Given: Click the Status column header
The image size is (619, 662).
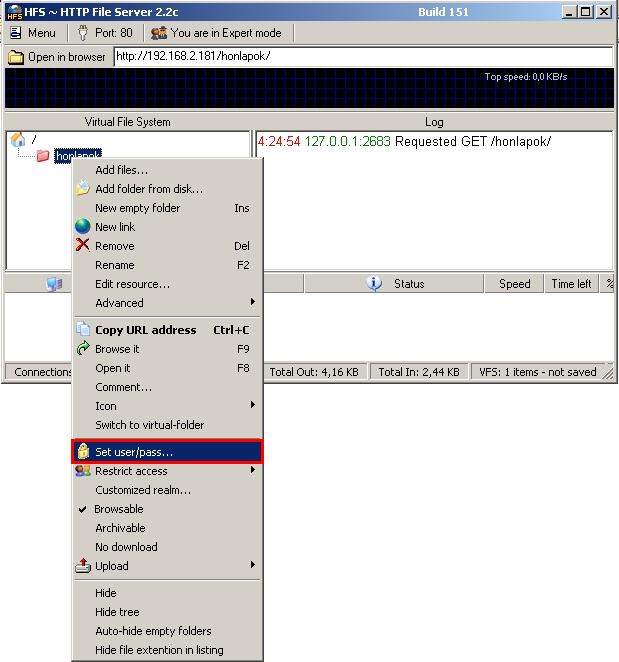Looking at the screenshot, I should (394, 283).
